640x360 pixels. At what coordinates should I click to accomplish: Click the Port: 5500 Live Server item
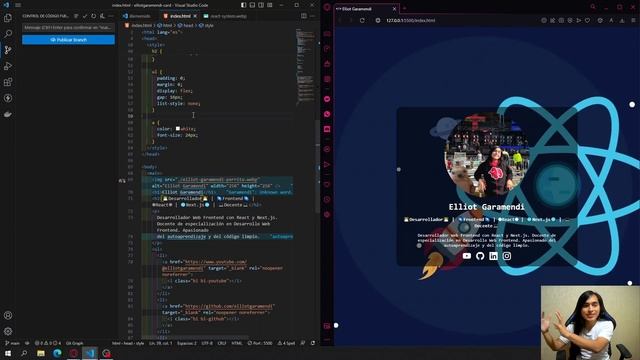click(260, 343)
